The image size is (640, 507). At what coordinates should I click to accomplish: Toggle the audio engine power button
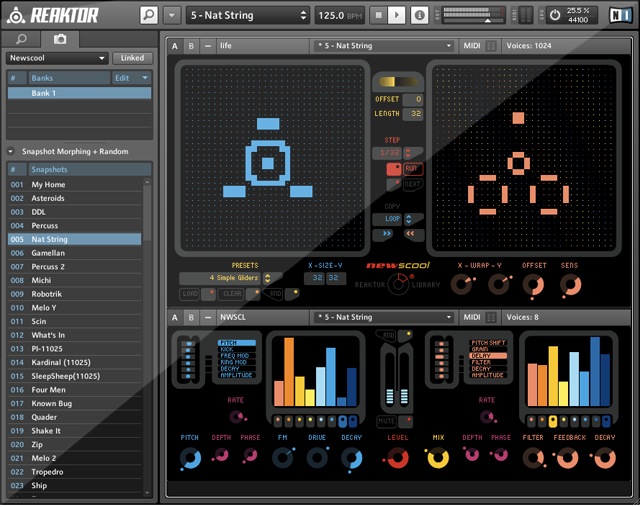555,16
